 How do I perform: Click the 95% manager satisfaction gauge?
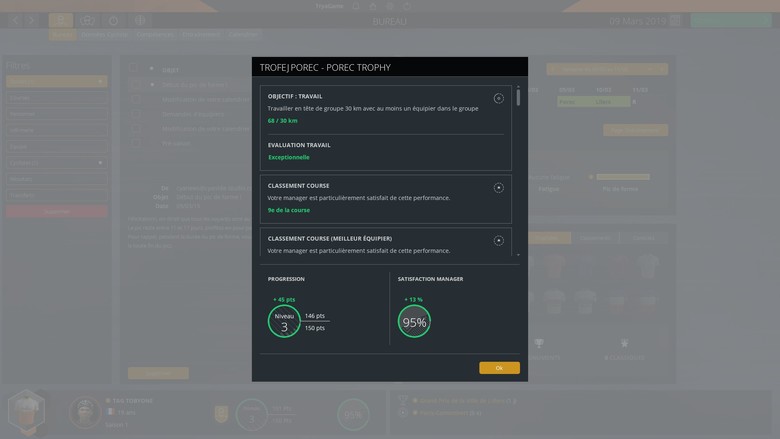click(x=414, y=322)
